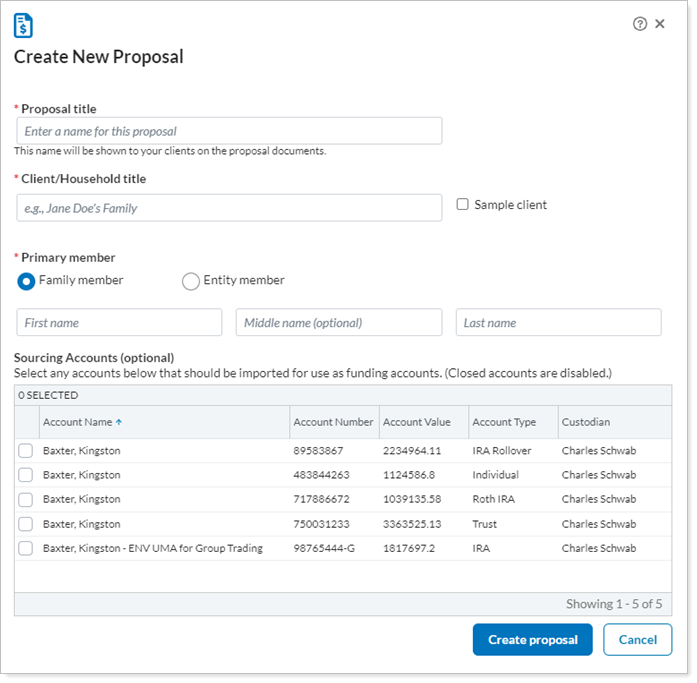Select the Entity member radio button
This screenshot has width=697, height=683.
click(x=190, y=281)
